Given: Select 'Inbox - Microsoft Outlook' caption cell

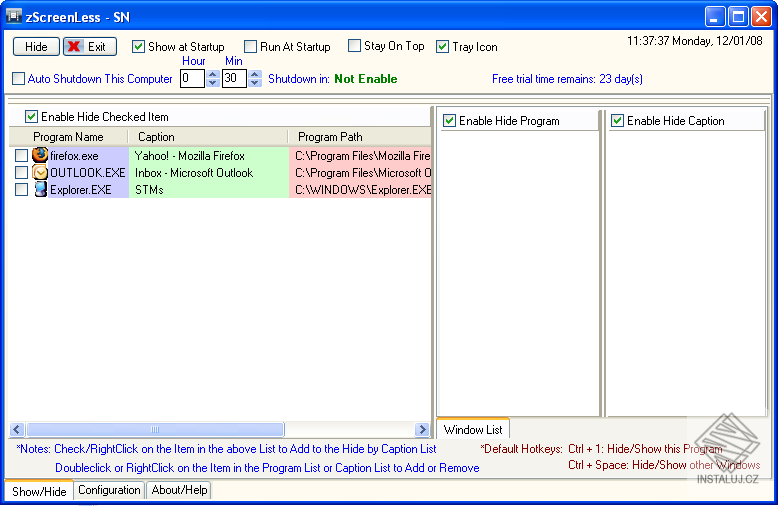Looking at the screenshot, I should pos(209,173).
